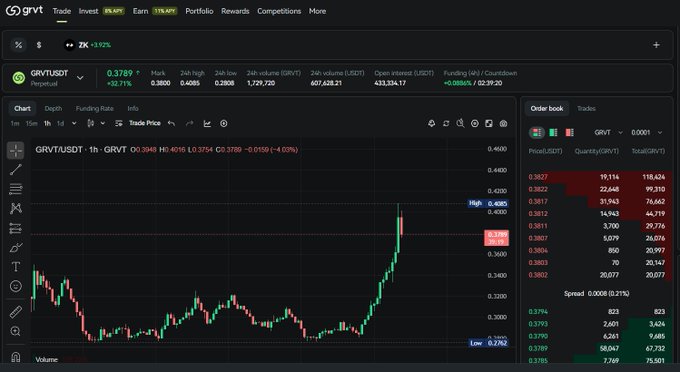Go to the Rewards page
This screenshot has height=372, width=680.
click(235, 11)
